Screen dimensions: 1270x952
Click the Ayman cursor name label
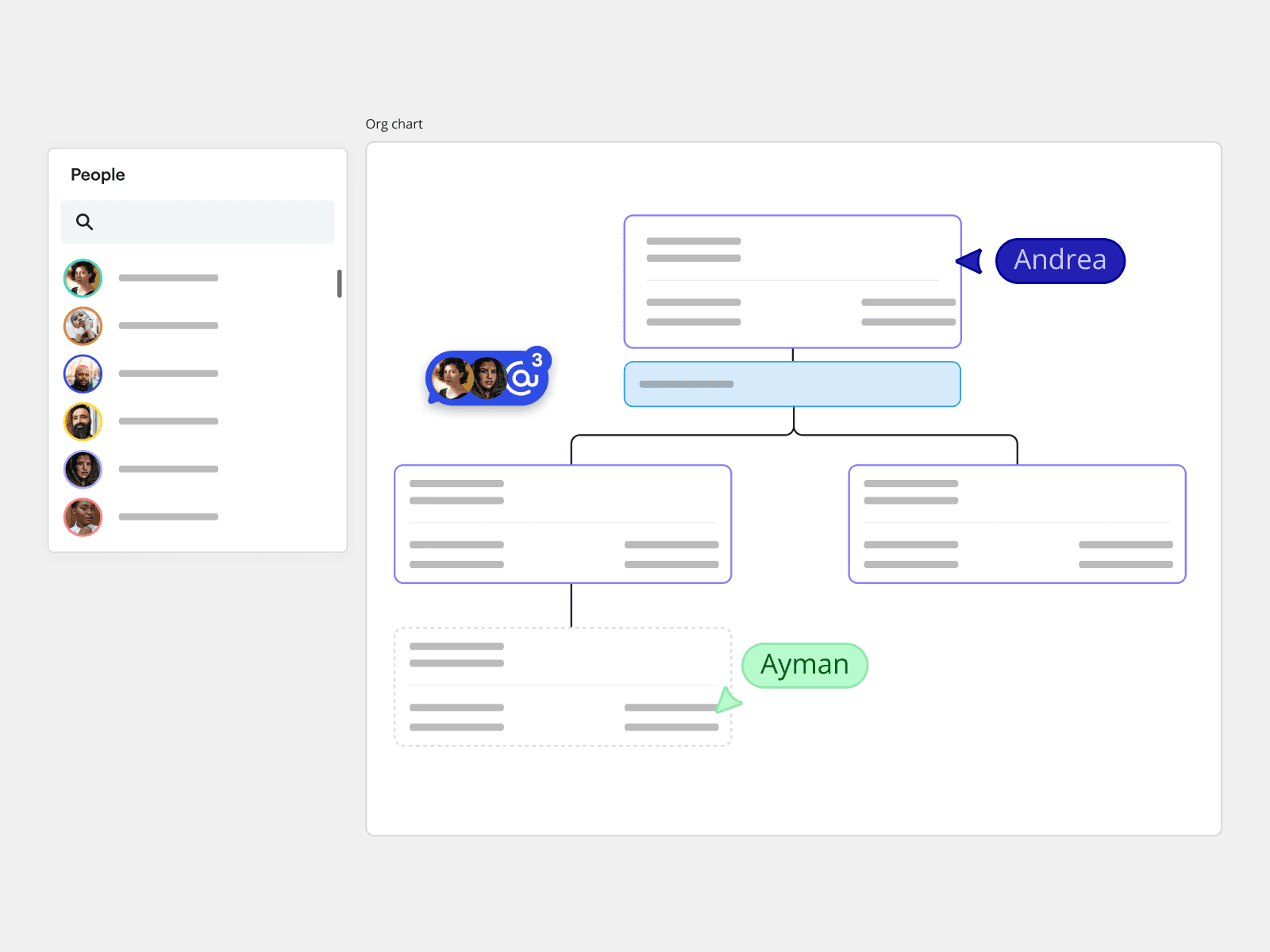click(804, 665)
